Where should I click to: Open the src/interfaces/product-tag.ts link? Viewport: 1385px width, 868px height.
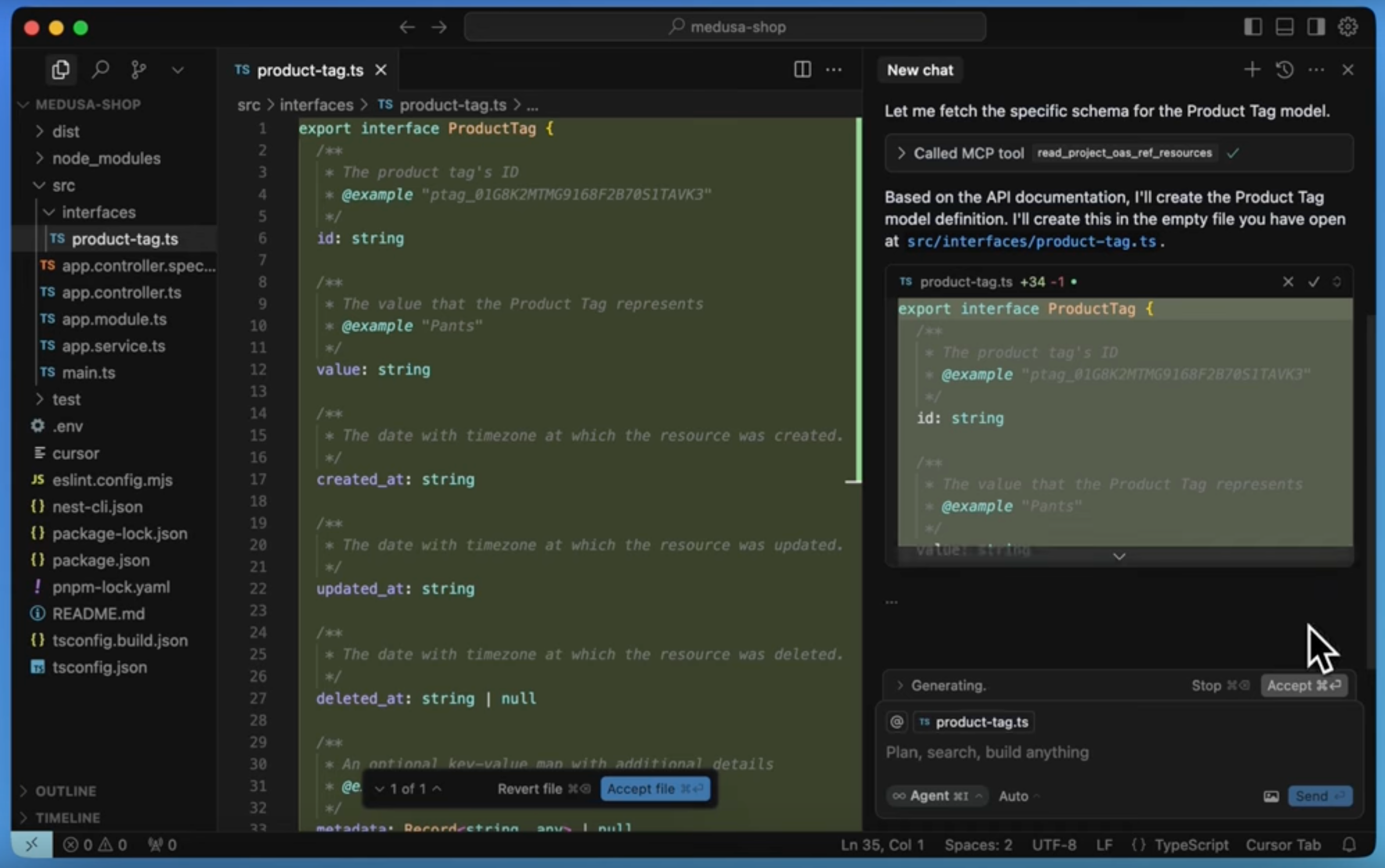tap(1031, 241)
